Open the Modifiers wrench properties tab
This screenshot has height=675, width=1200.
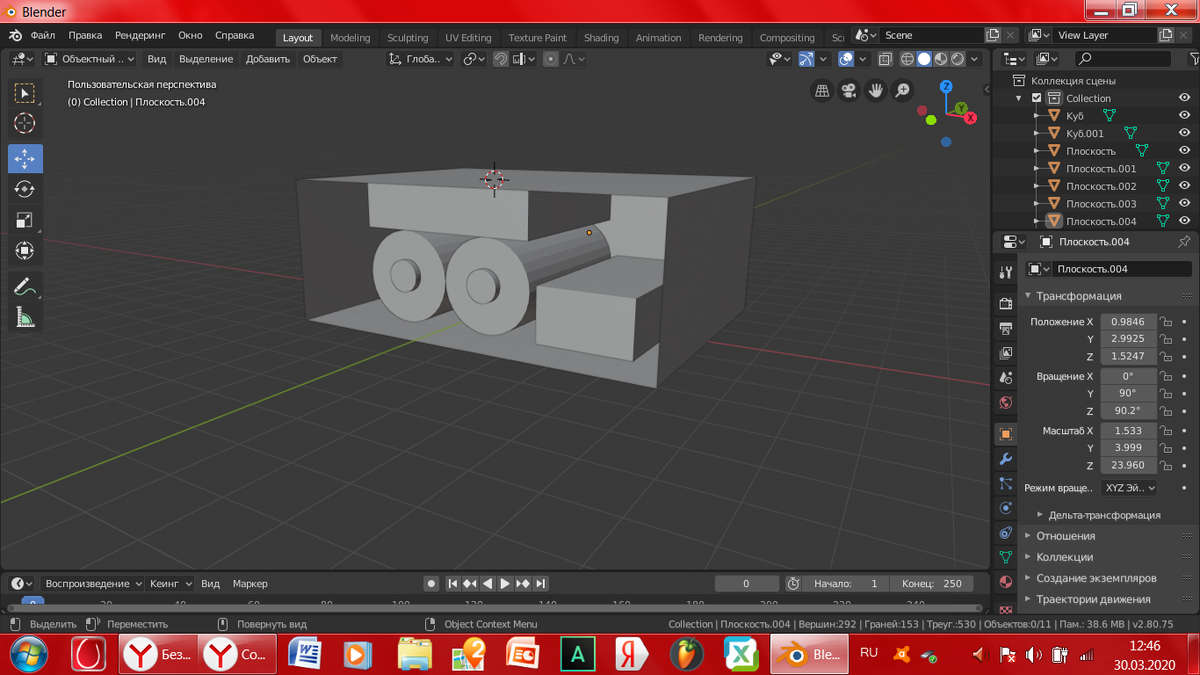1006,459
